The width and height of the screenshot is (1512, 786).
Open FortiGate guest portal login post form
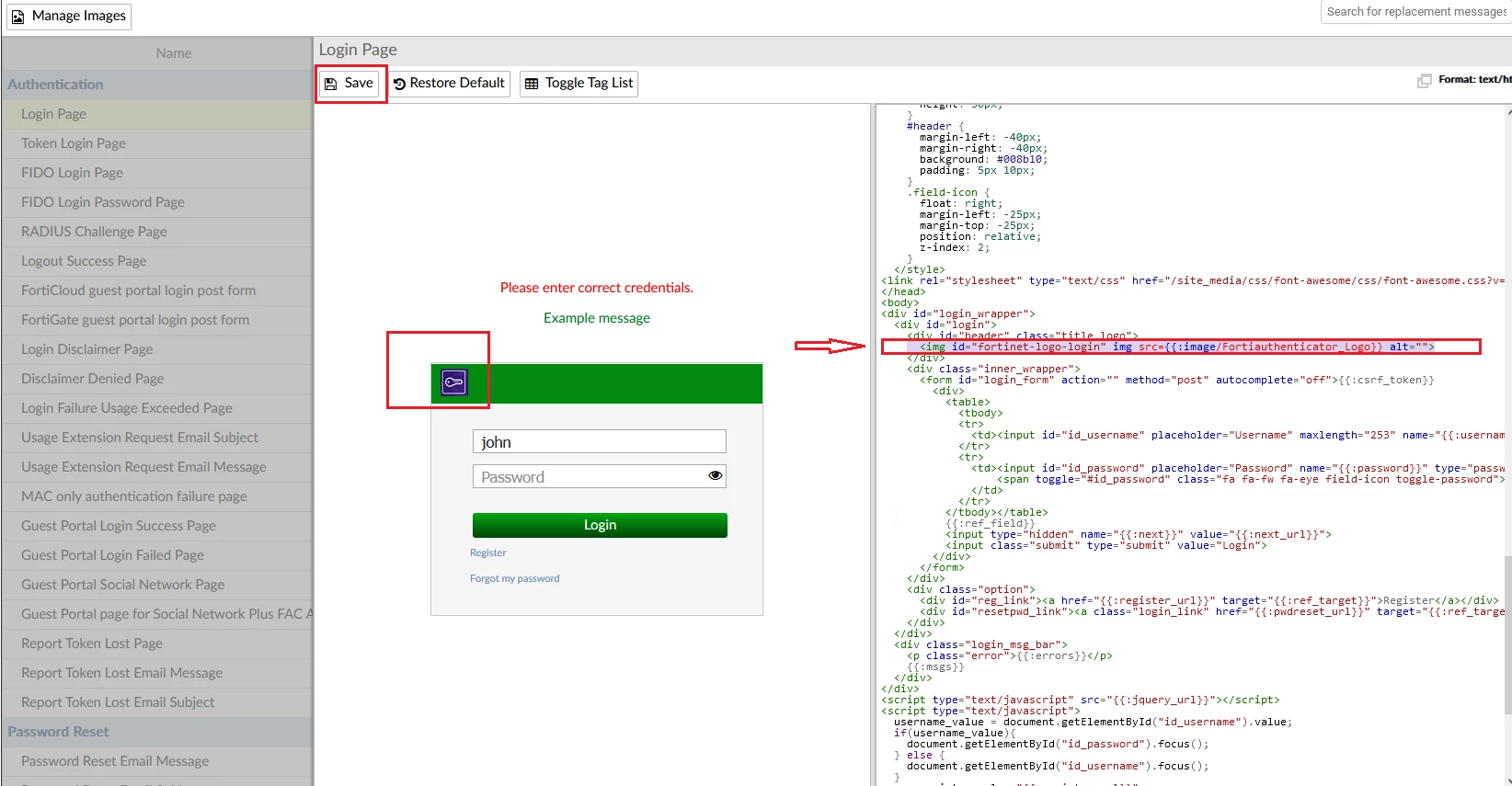click(157, 320)
